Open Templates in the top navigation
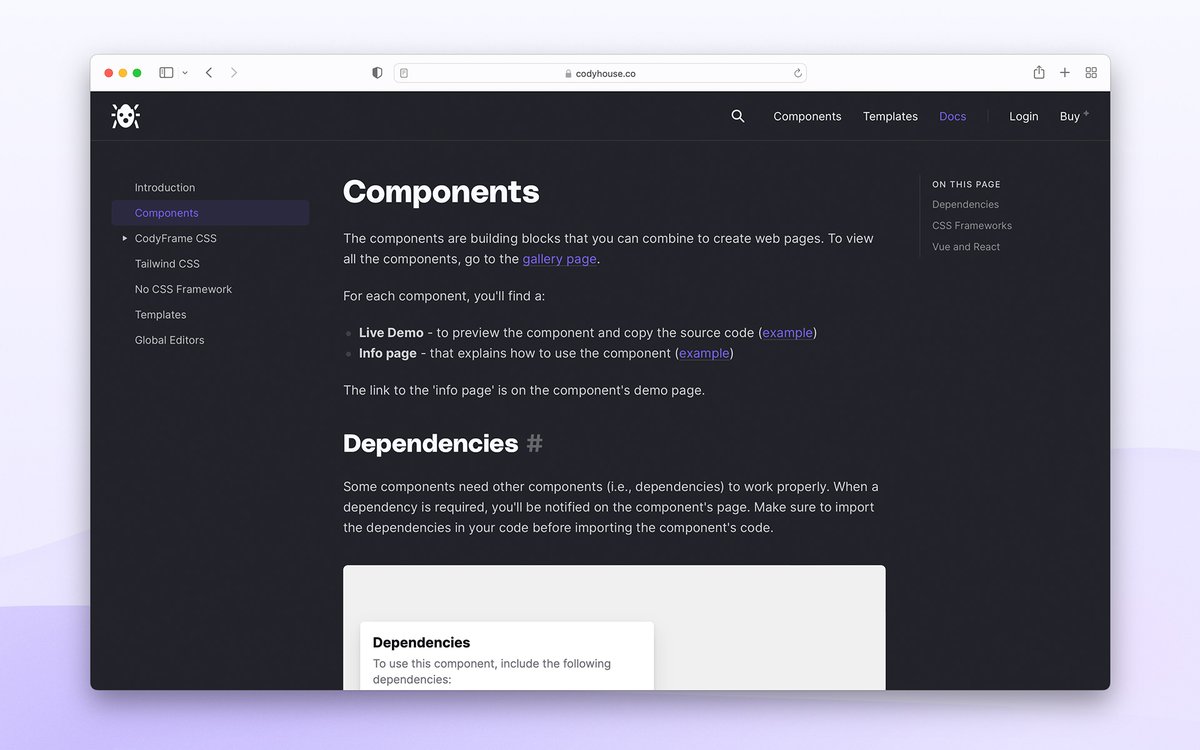The image size is (1200, 750). tap(890, 116)
